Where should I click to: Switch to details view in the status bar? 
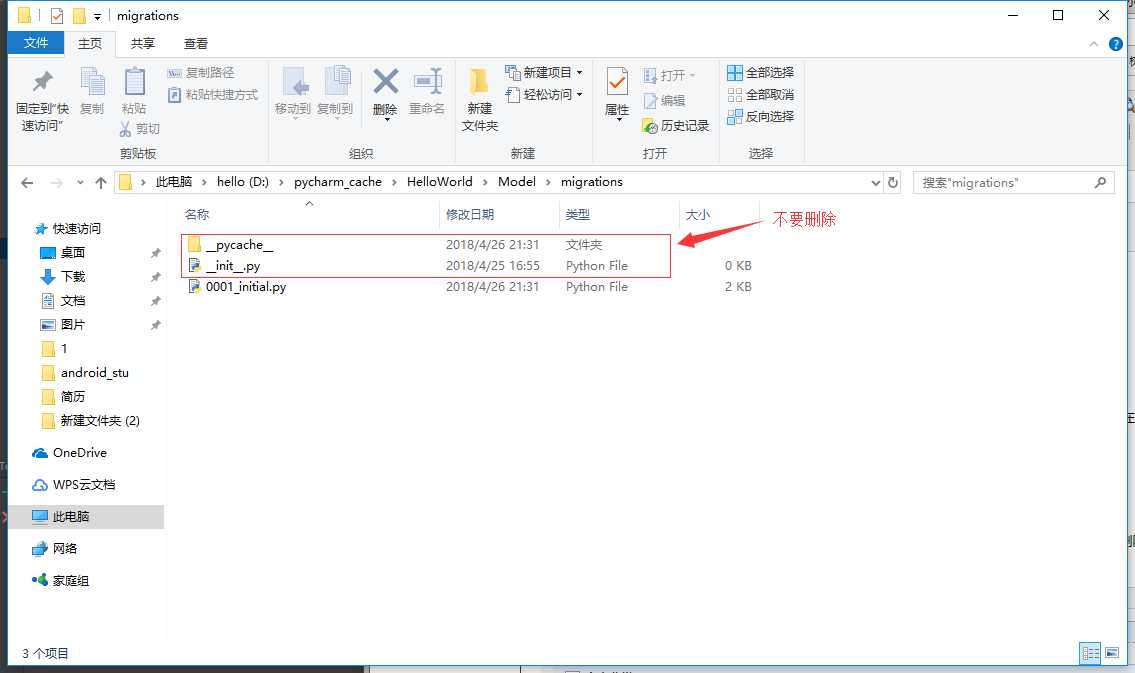pyautogui.click(x=1090, y=653)
